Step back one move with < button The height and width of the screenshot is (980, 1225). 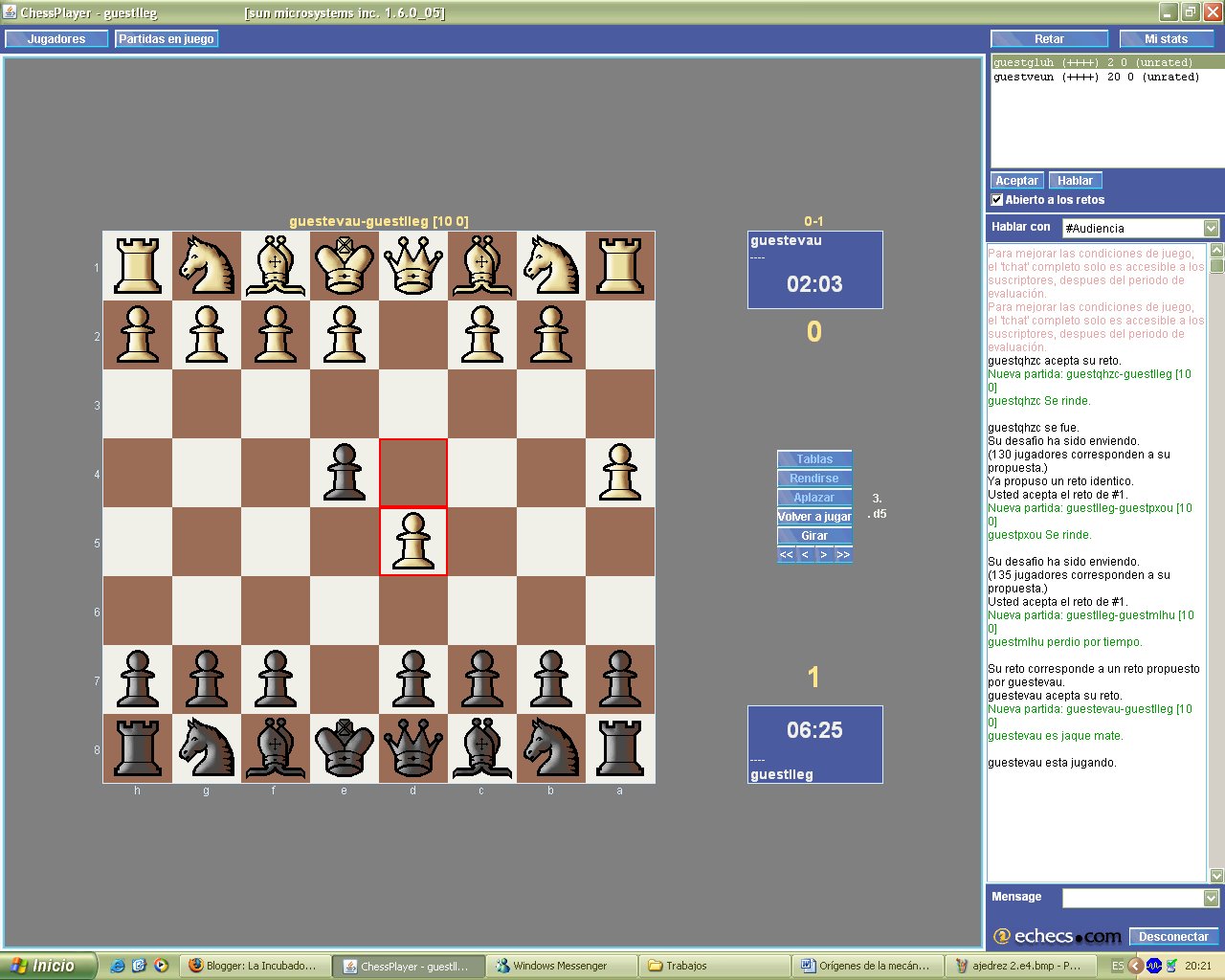pyautogui.click(x=805, y=555)
